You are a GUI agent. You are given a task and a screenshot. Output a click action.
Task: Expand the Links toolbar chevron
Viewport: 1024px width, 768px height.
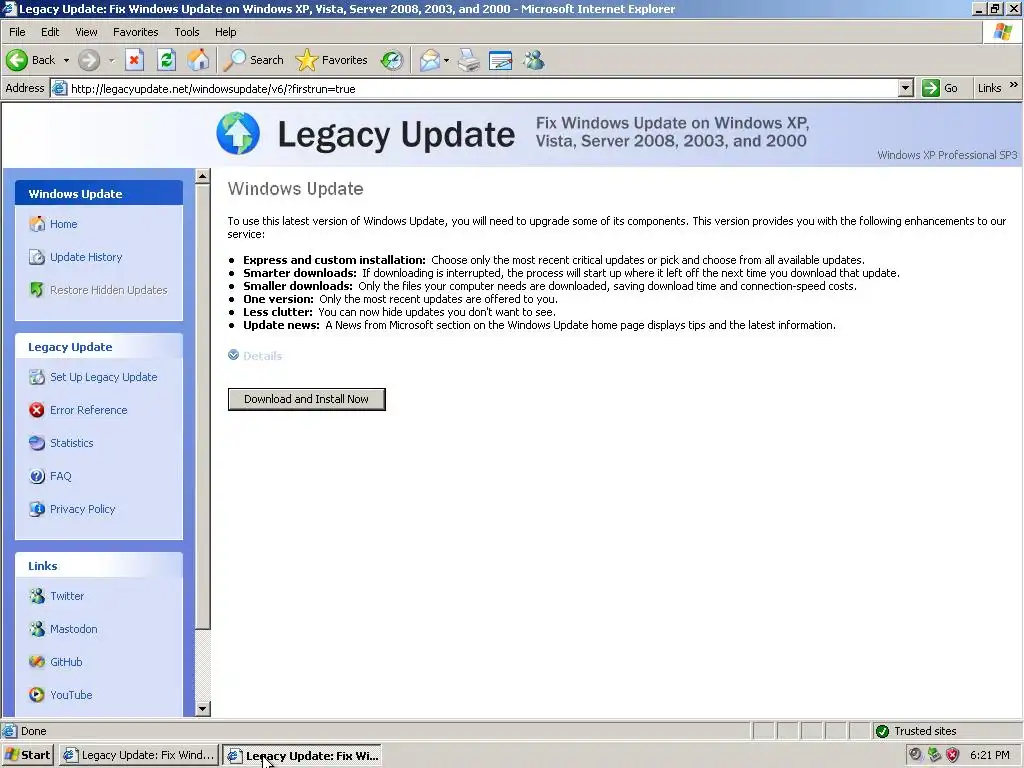pos(1014,85)
